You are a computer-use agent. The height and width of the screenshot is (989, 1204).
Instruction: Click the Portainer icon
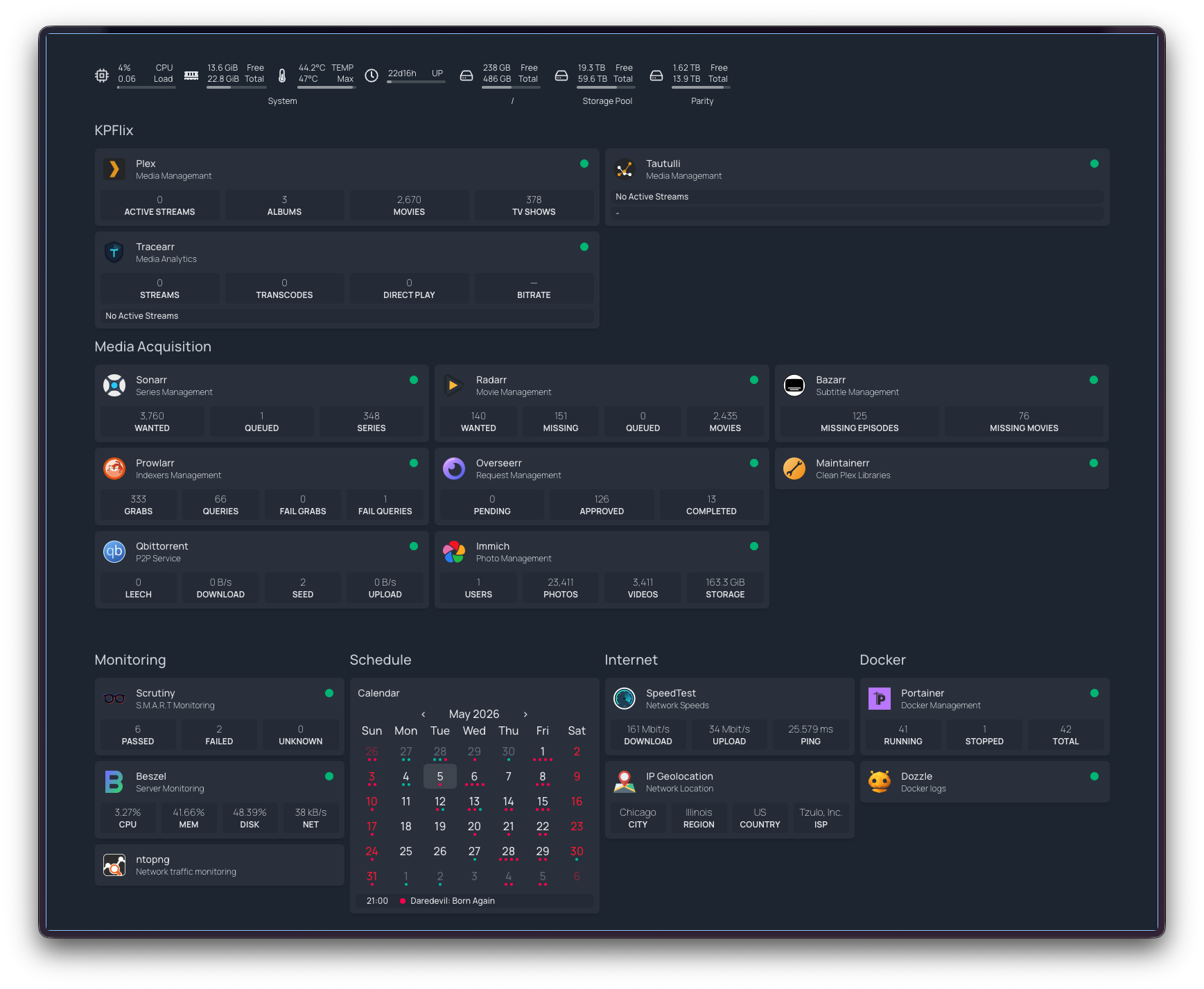(x=880, y=699)
